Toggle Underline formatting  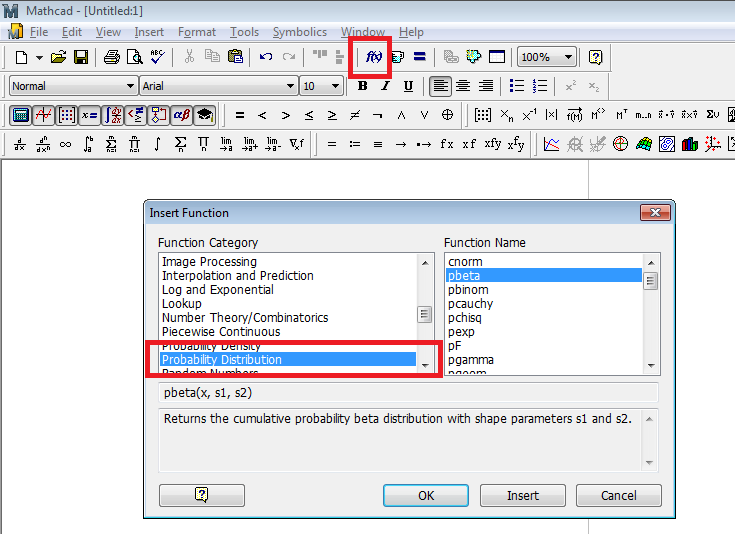408,86
